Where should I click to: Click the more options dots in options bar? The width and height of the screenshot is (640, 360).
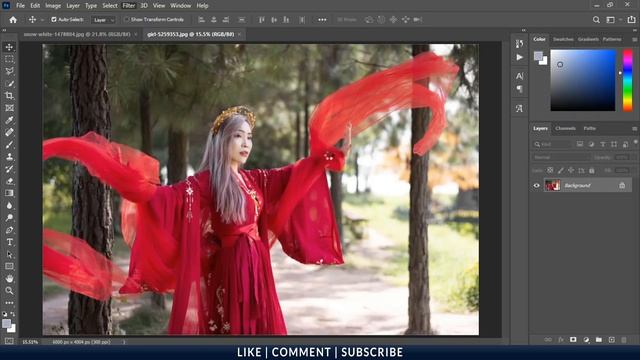[322, 20]
